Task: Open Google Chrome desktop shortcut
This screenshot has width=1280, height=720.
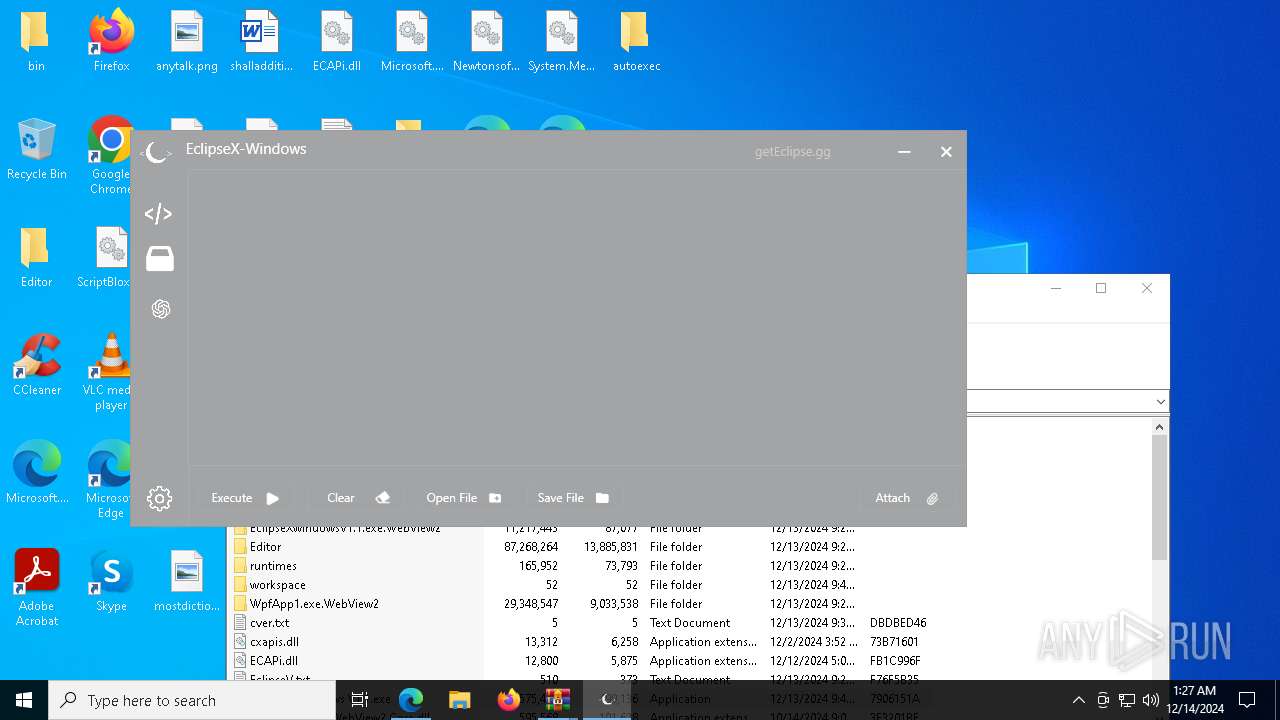Action: point(110,155)
